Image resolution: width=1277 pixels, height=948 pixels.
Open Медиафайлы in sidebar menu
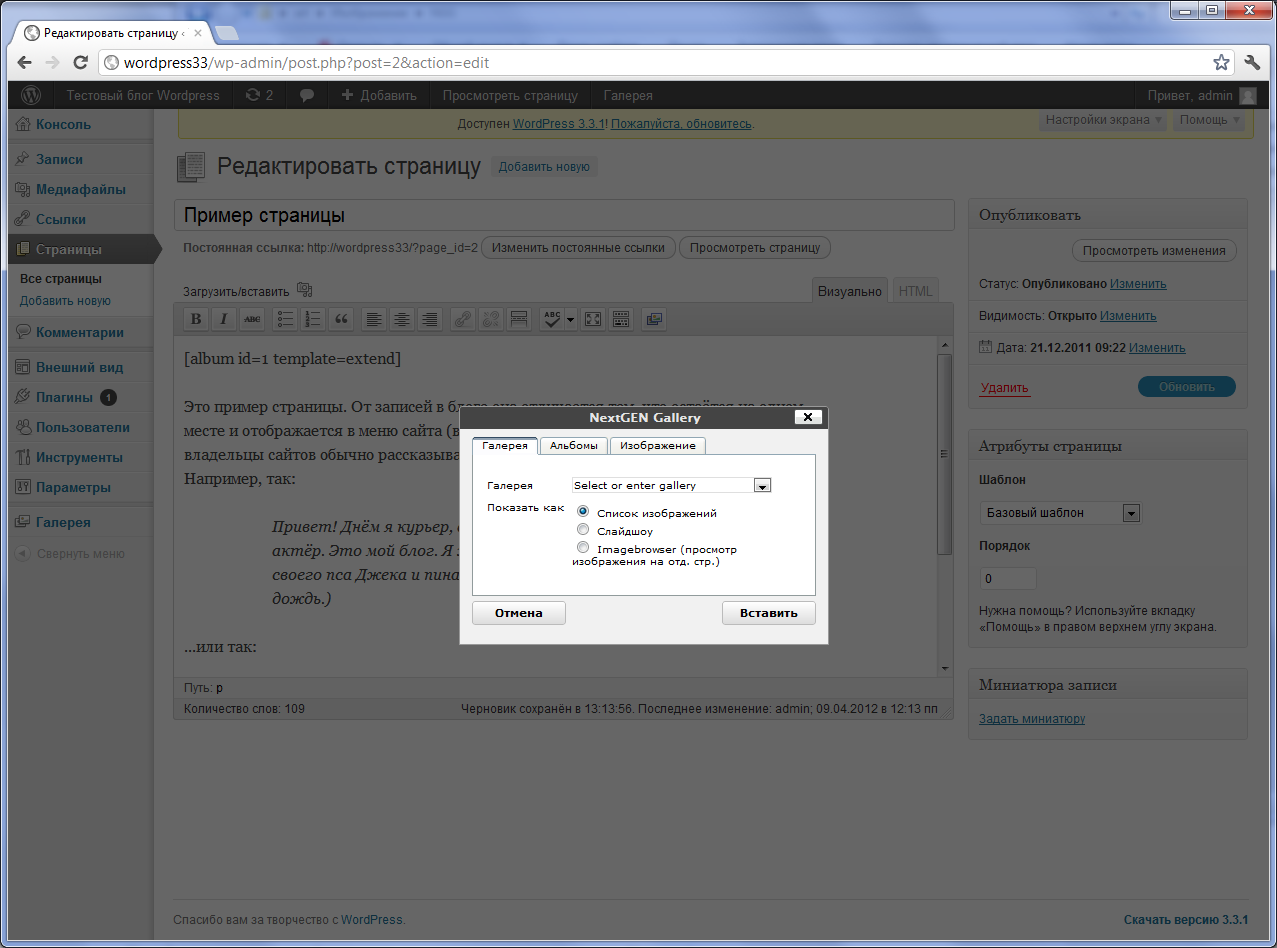coord(80,189)
